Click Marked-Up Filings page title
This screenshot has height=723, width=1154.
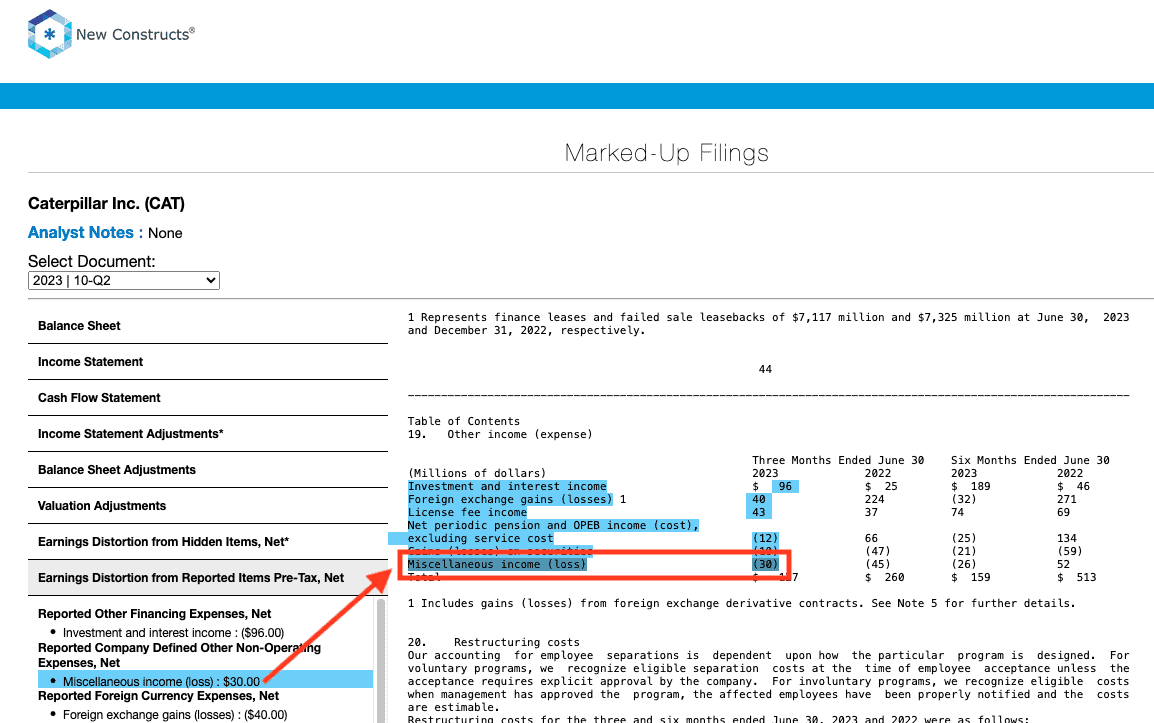[667, 153]
